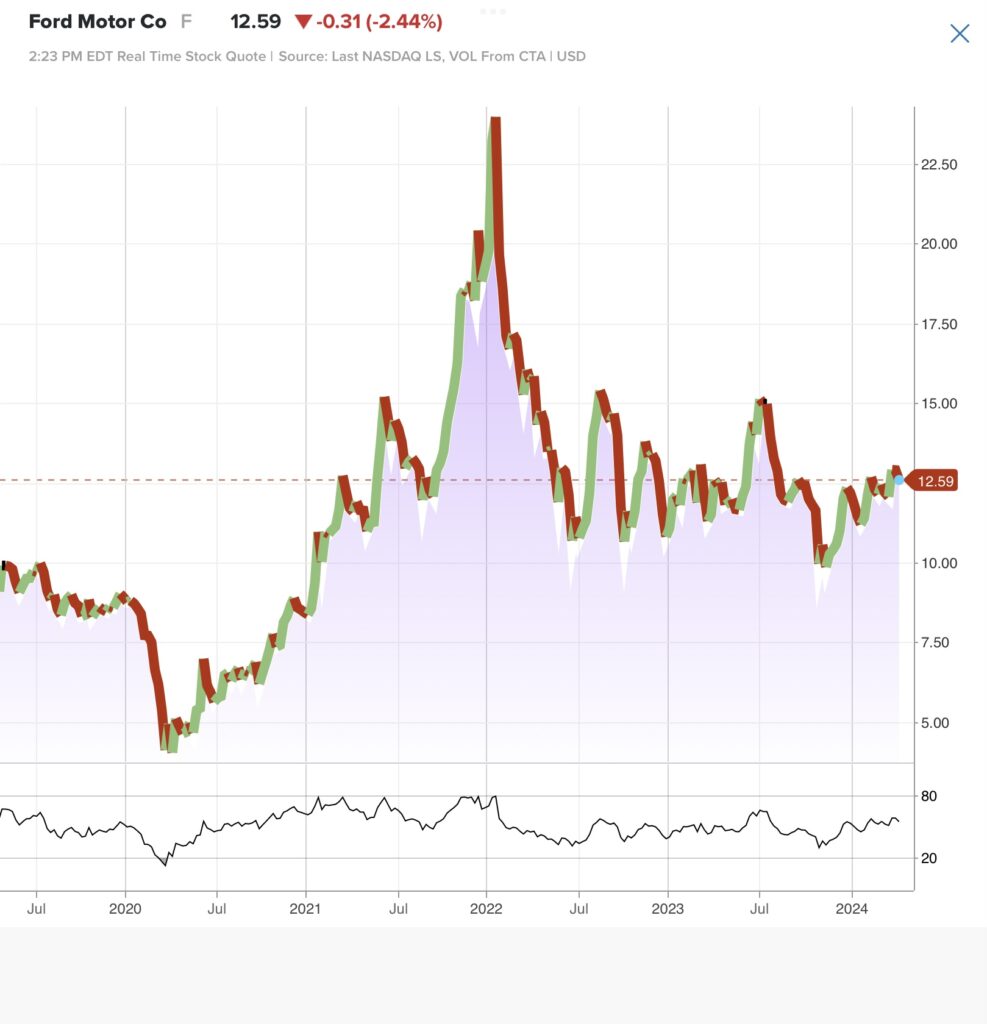This screenshot has height=1024, width=987.
Task: Click the red down-triangle price change indicator
Action: pyautogui.click(x=303, y=22)
